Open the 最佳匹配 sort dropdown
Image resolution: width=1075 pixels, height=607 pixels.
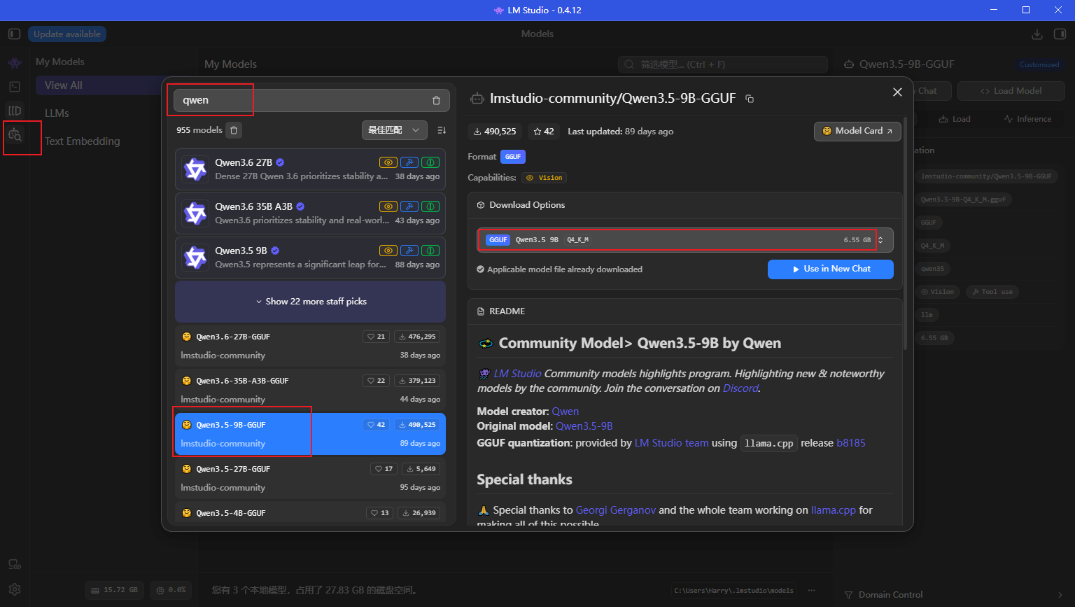394,130
